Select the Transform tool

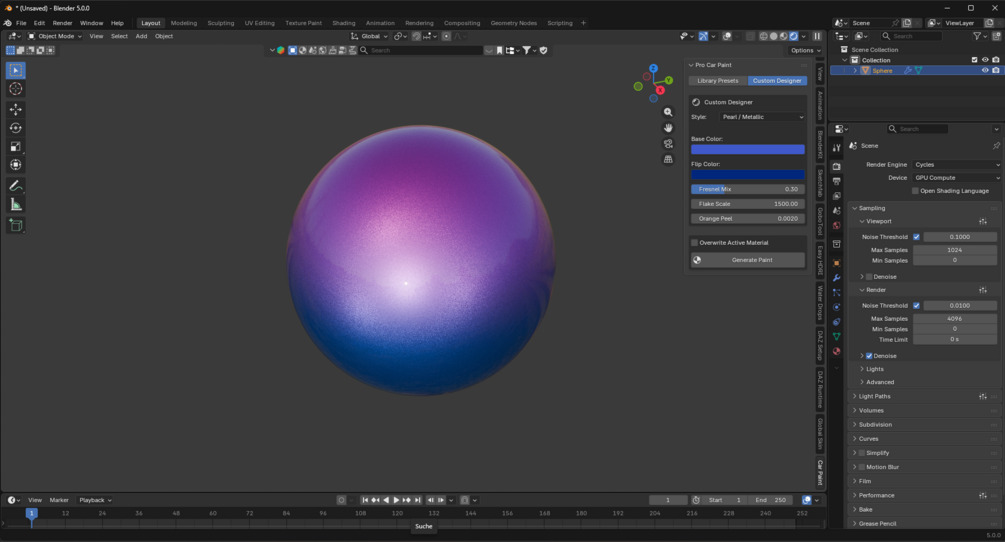[16, 165]
